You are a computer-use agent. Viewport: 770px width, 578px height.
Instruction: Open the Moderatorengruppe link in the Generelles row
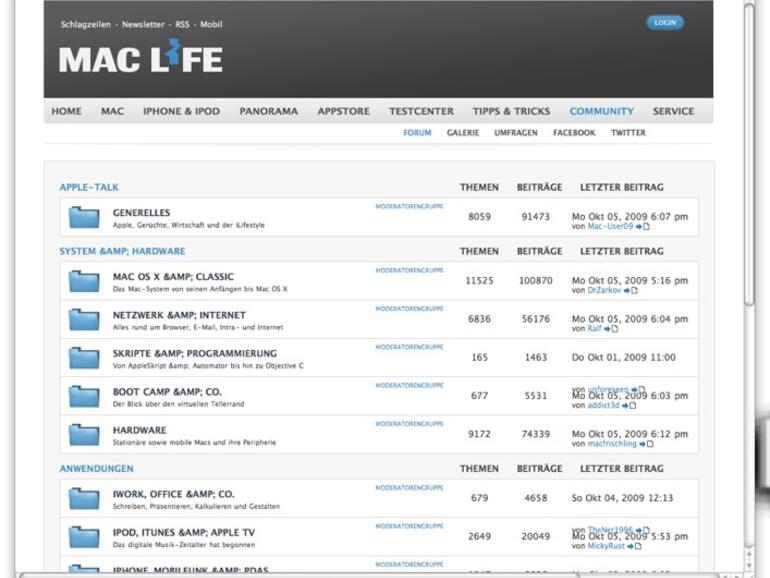click(x=410, y=206)
